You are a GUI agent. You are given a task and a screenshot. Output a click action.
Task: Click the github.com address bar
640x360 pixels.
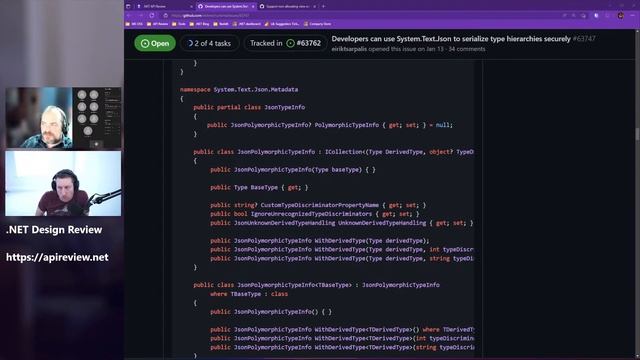point(359,16)
